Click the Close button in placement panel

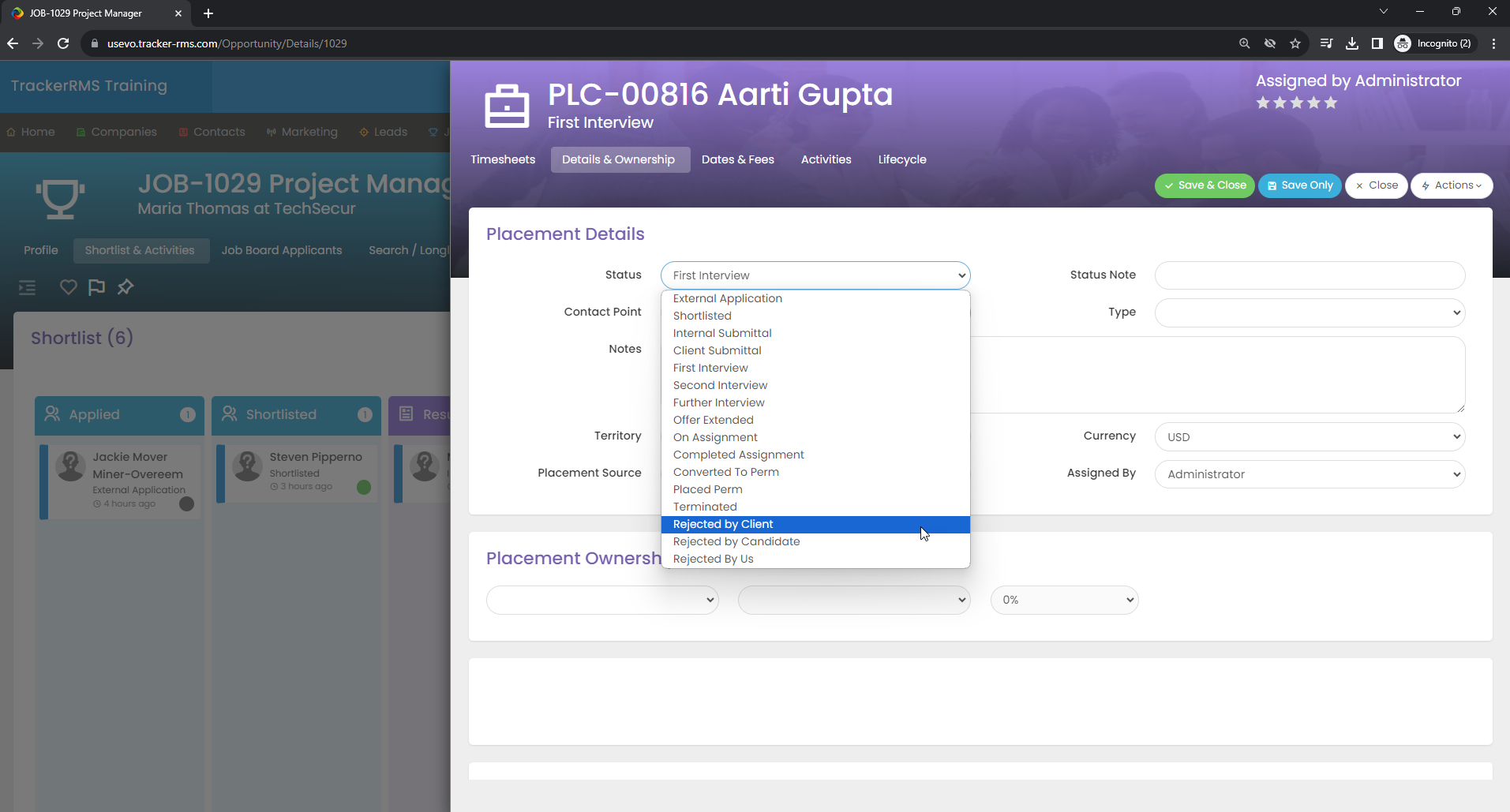click(1376, 185)
